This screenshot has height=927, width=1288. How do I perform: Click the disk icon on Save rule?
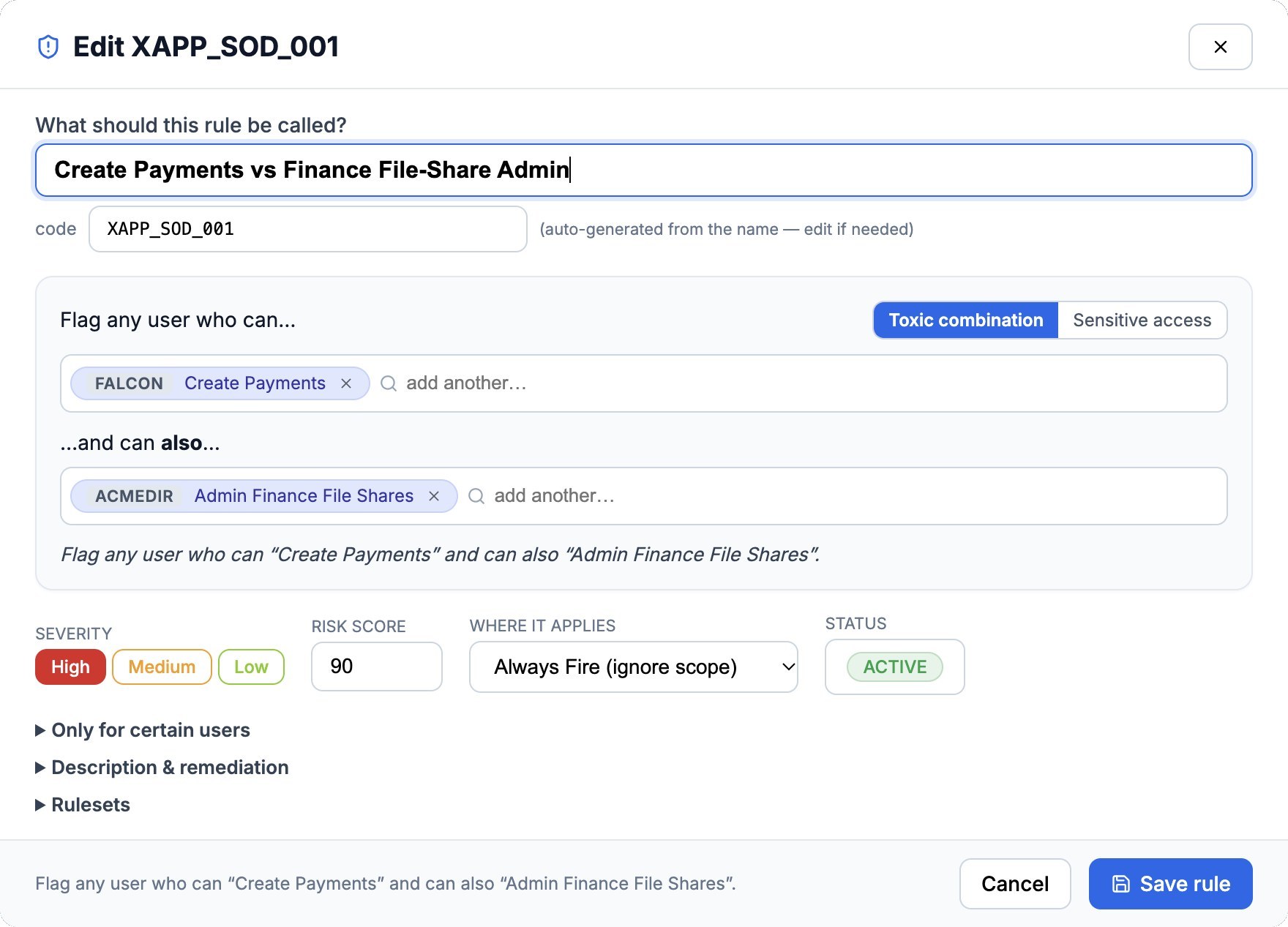click(x=1120, y=884)
